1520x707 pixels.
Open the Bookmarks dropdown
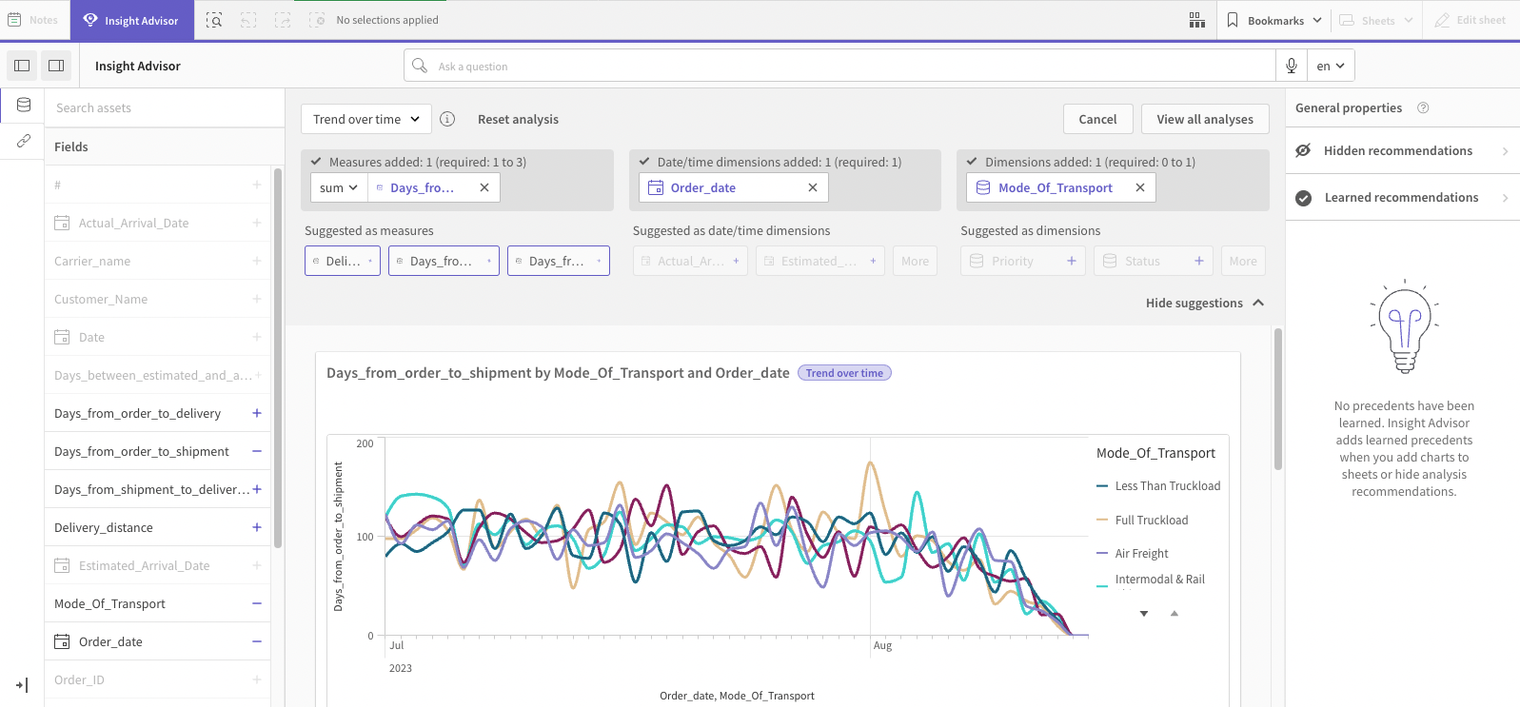click(x=1274, y=20)
